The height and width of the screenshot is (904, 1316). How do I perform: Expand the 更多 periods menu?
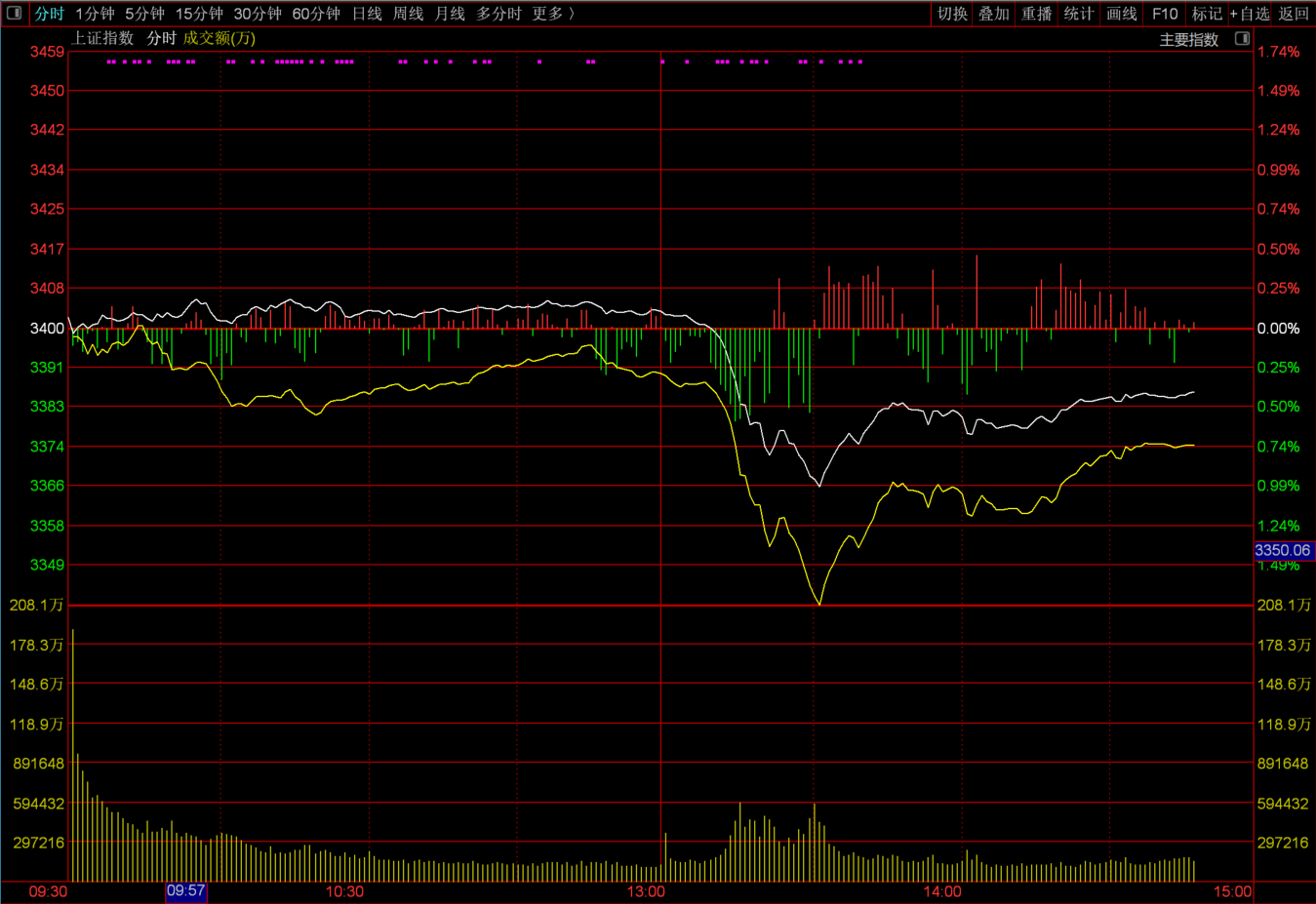click(553, 14)
